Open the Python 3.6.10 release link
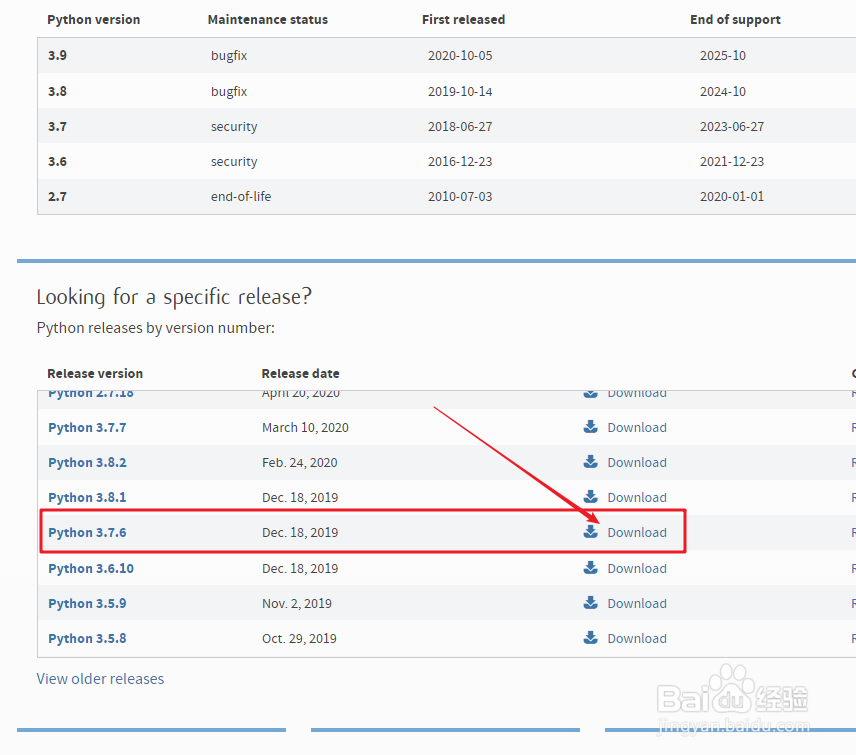The height and width of the screenshot is (755, 856). click(91, 568)
